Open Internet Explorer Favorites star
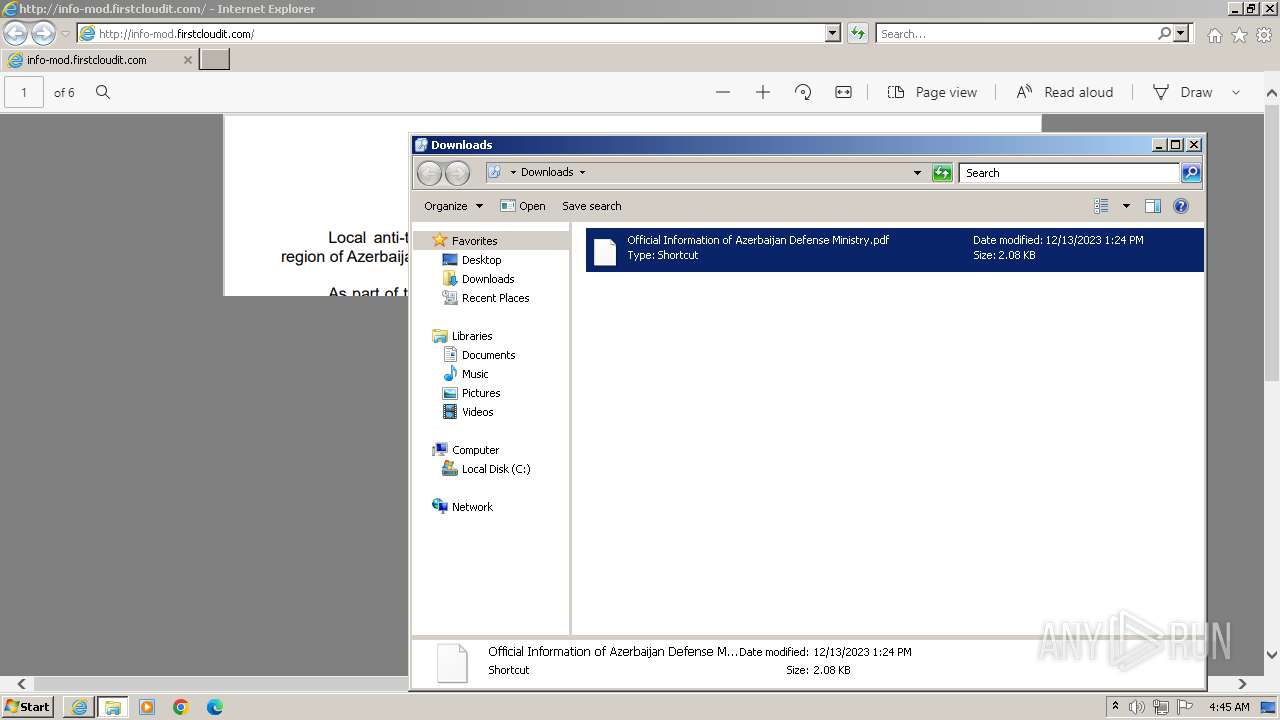The image size is (1280, 720). click(x=1239, y=35)
